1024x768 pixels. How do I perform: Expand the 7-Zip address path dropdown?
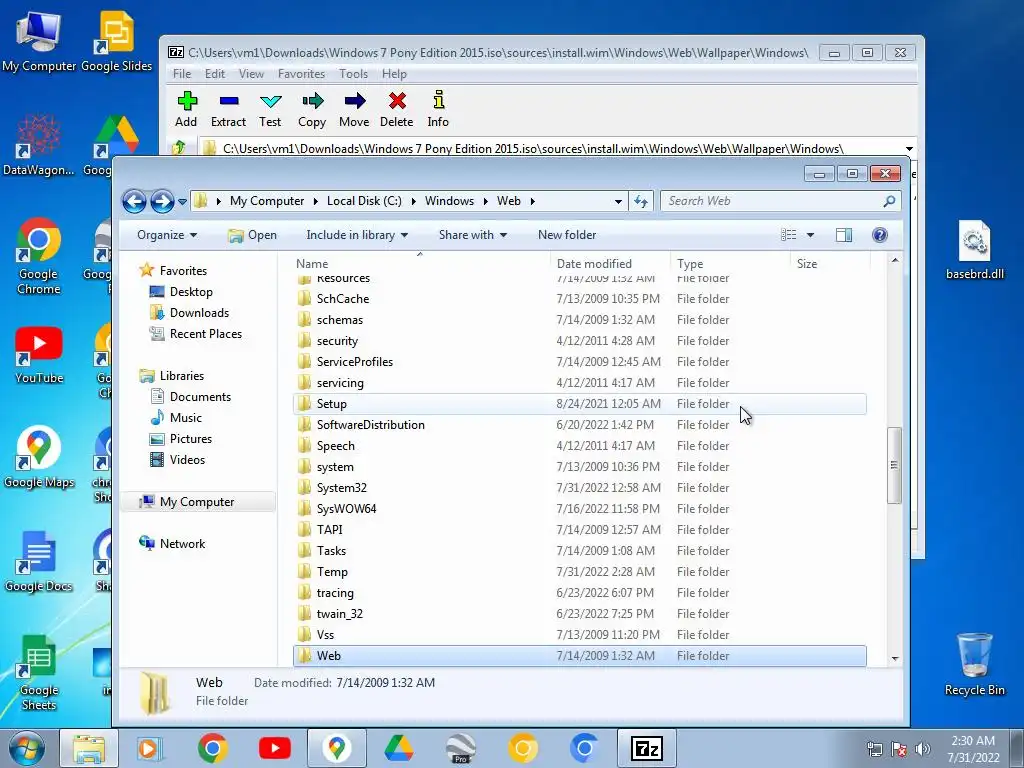pyautogui.click(x=909, y=149)
